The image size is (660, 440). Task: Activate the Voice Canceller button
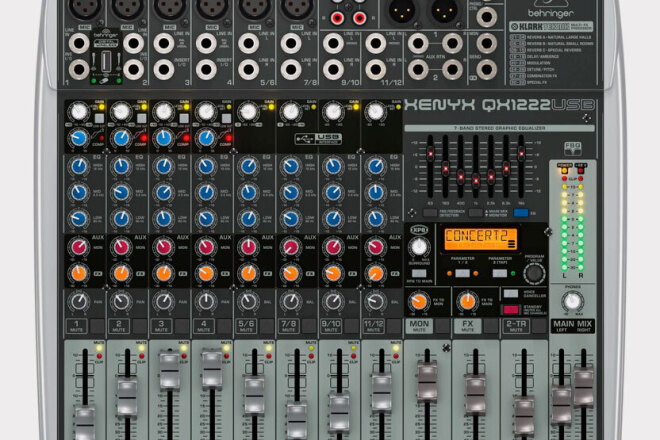click(511, 293)
